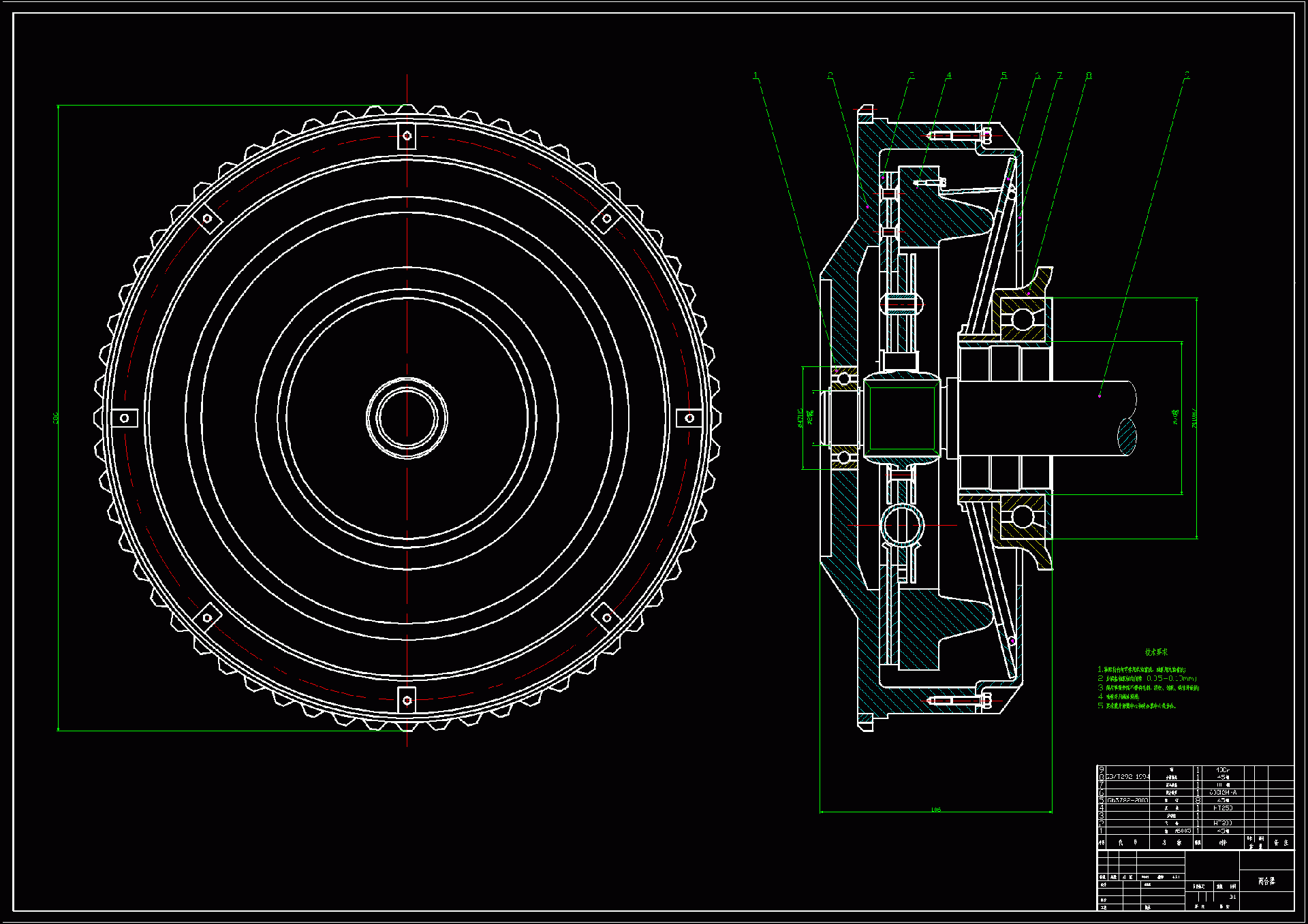
Task: Click the HT300 material cell
Action: click(x=1223, y=823)
